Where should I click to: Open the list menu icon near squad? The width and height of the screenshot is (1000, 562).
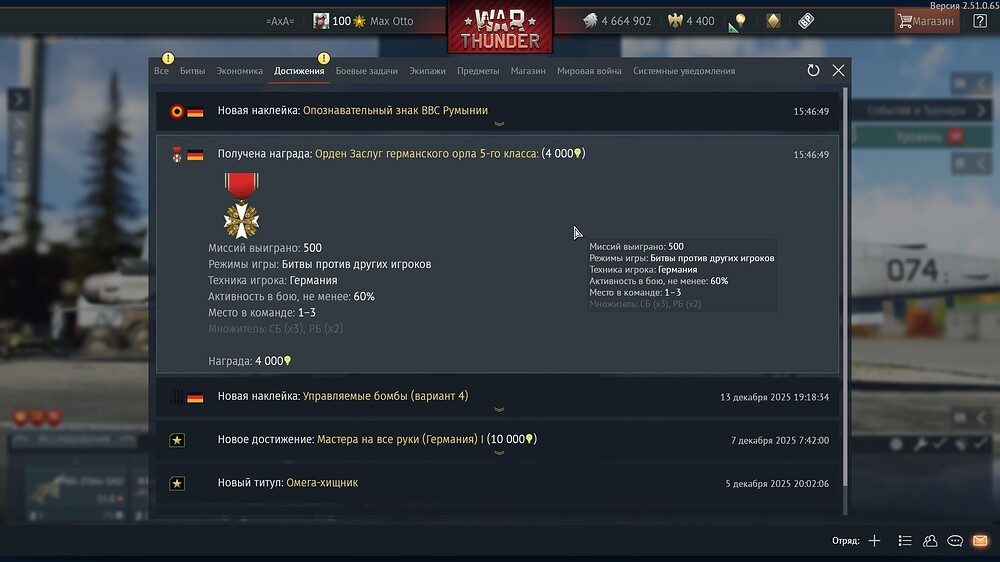tap(904, 541)
